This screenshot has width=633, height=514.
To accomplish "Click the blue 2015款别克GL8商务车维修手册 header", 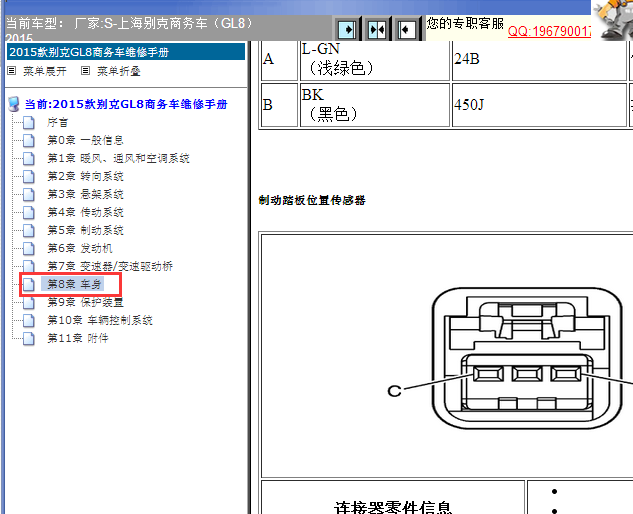I will coord(126,52).
